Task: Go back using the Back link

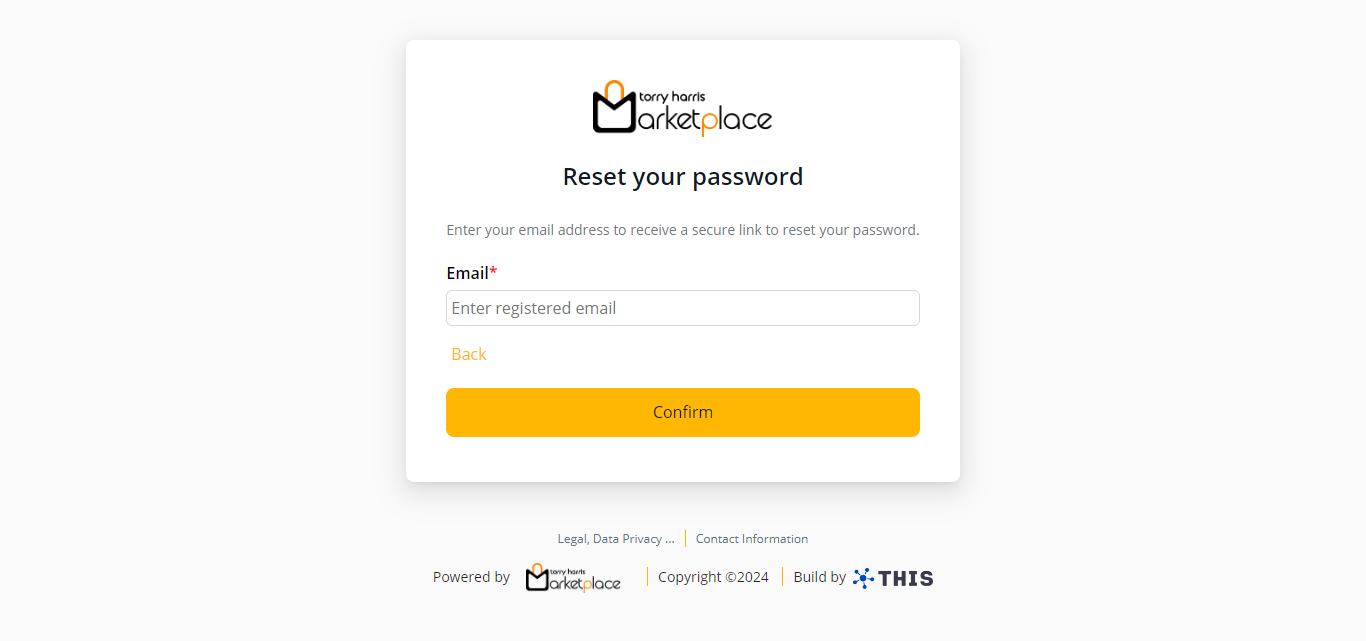Action: click(x=468, y=354)
